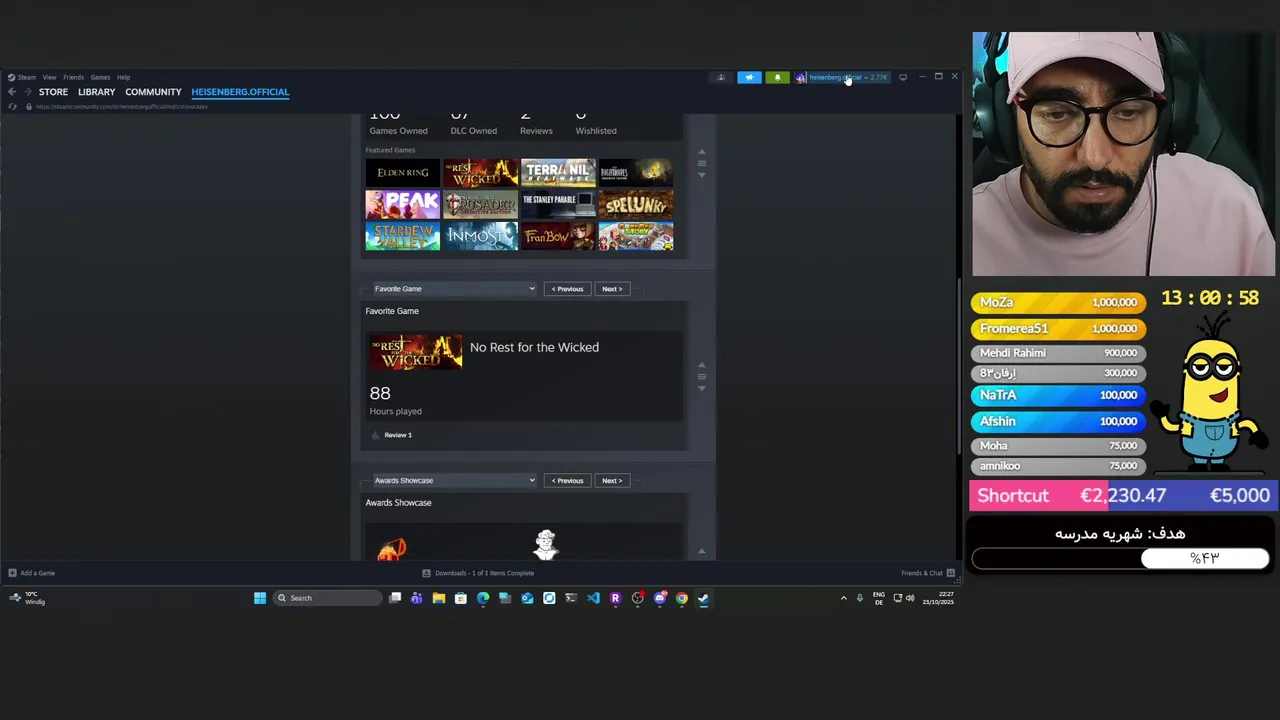The image size is (1280, 720).
Task: Select the PEAK featured game
Action: coord(403,205)
